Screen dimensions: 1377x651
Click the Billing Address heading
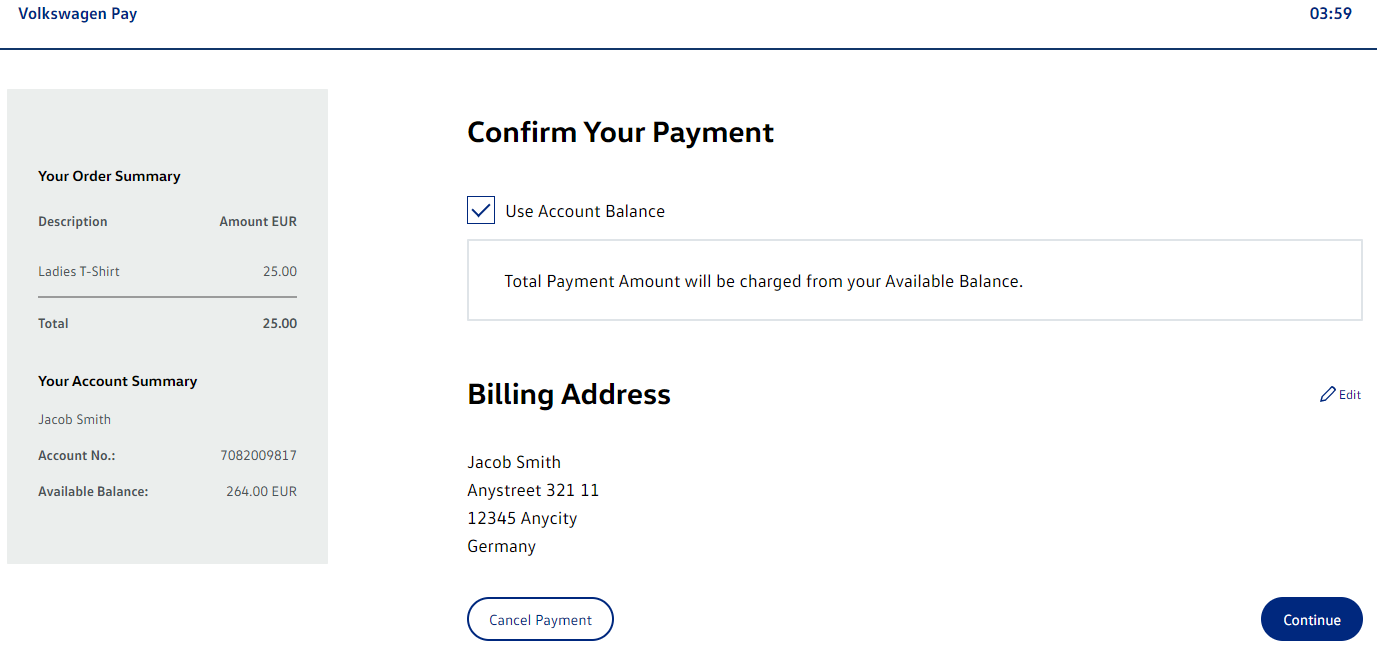pos(569,395)
